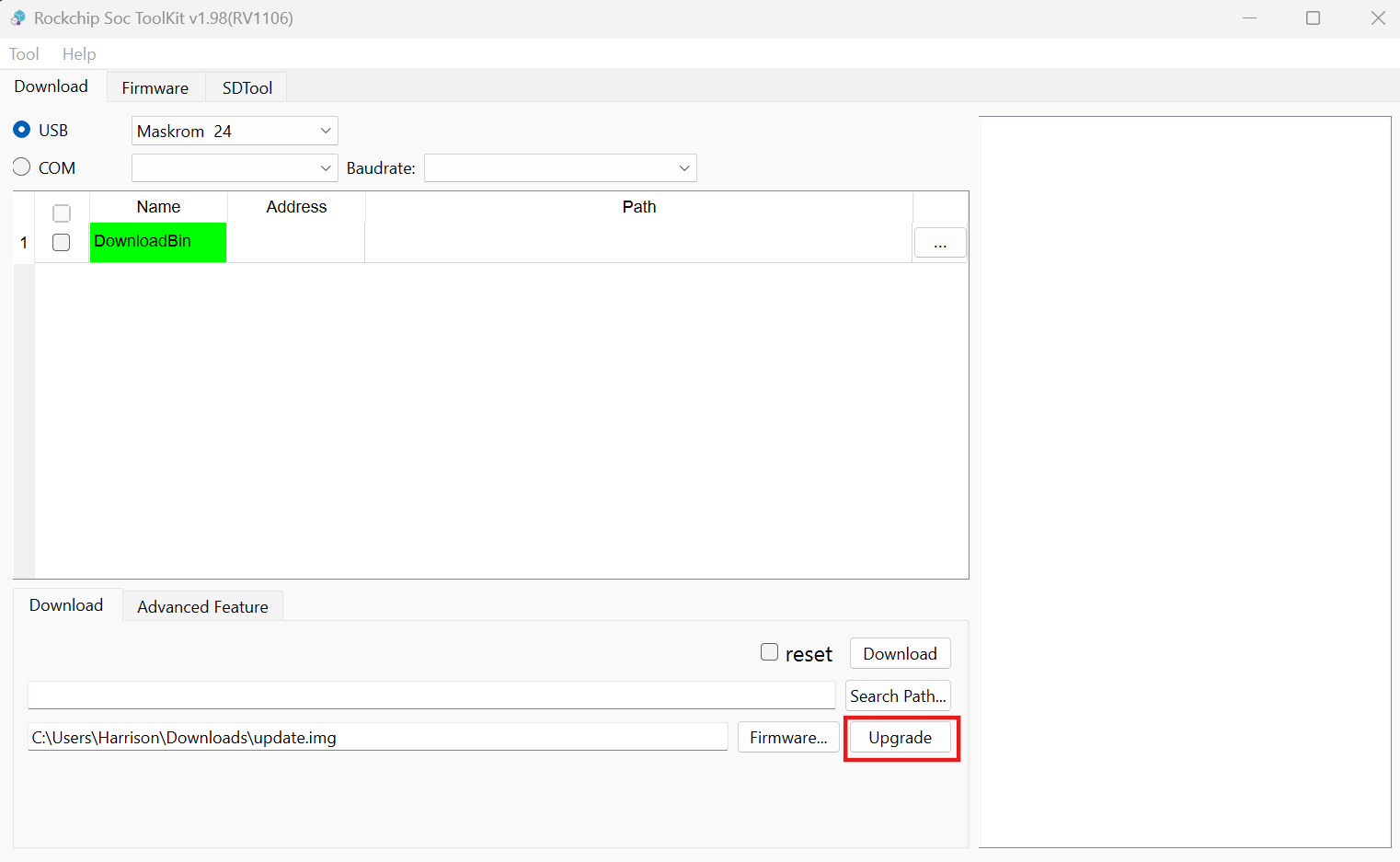Click the Upgrade button

pyautogui.click(x=900, y=738)
